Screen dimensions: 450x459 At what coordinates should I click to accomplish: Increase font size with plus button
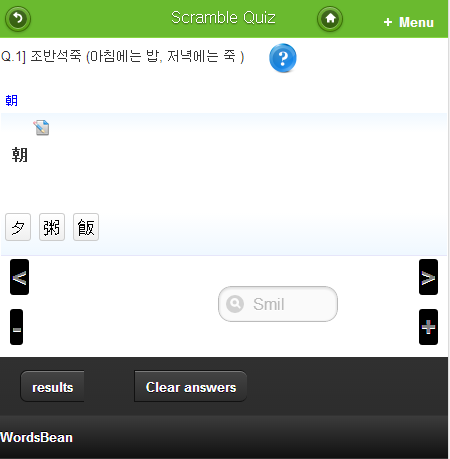pyautogui.click(x=428, y=327)
